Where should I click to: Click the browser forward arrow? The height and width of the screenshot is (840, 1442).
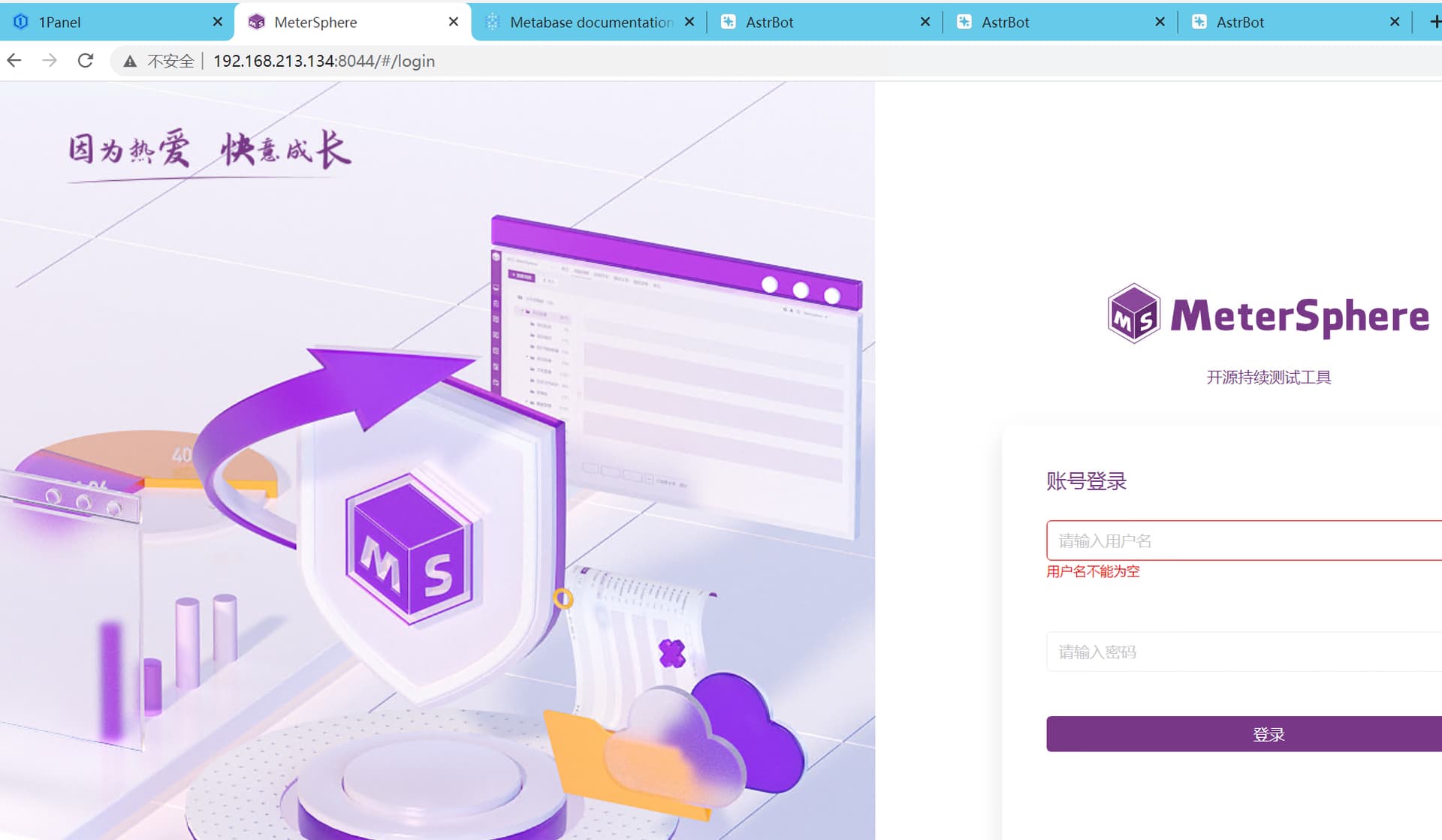coord(50,61)
